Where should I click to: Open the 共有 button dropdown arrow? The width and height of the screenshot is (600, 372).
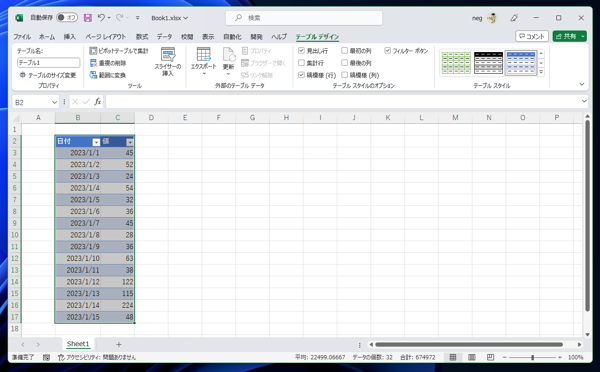coord(583,36)
